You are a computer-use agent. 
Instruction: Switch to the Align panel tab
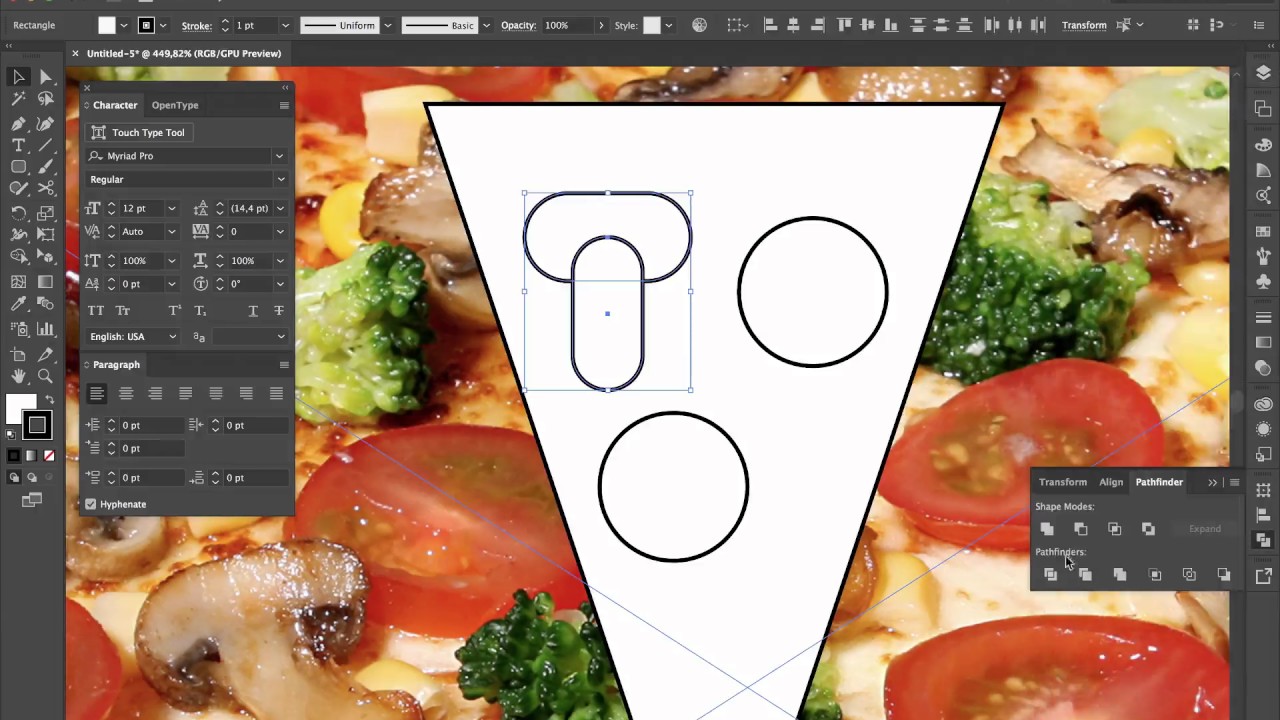[x=1111, y=482]
